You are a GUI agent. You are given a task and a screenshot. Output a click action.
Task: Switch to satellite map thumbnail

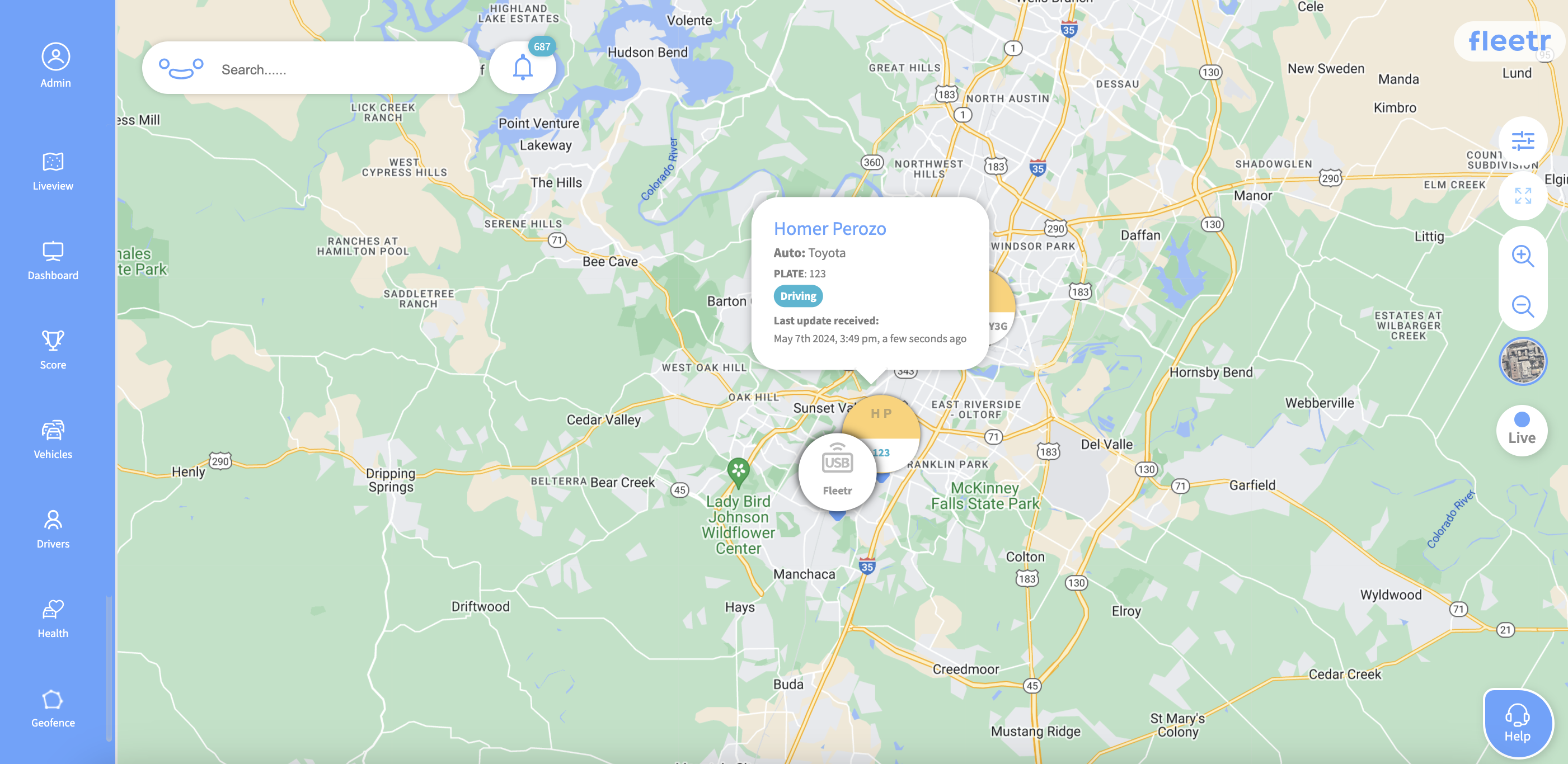point(1522,361)
